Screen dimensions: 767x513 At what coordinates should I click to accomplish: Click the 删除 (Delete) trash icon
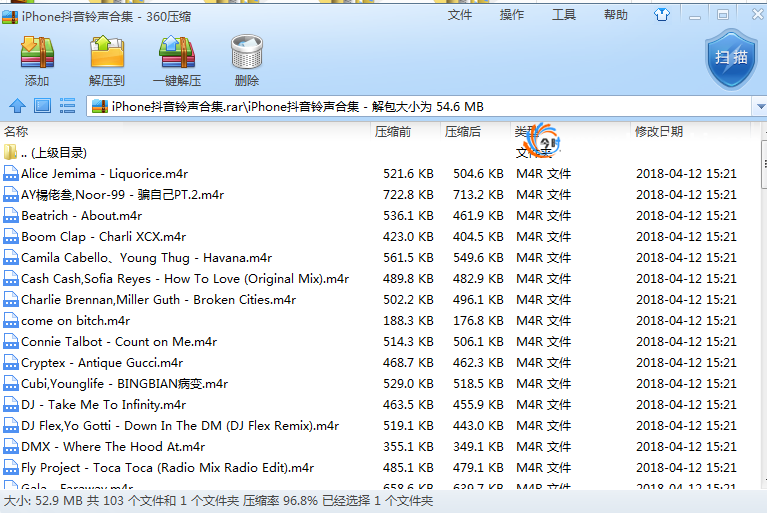(247, 52)
